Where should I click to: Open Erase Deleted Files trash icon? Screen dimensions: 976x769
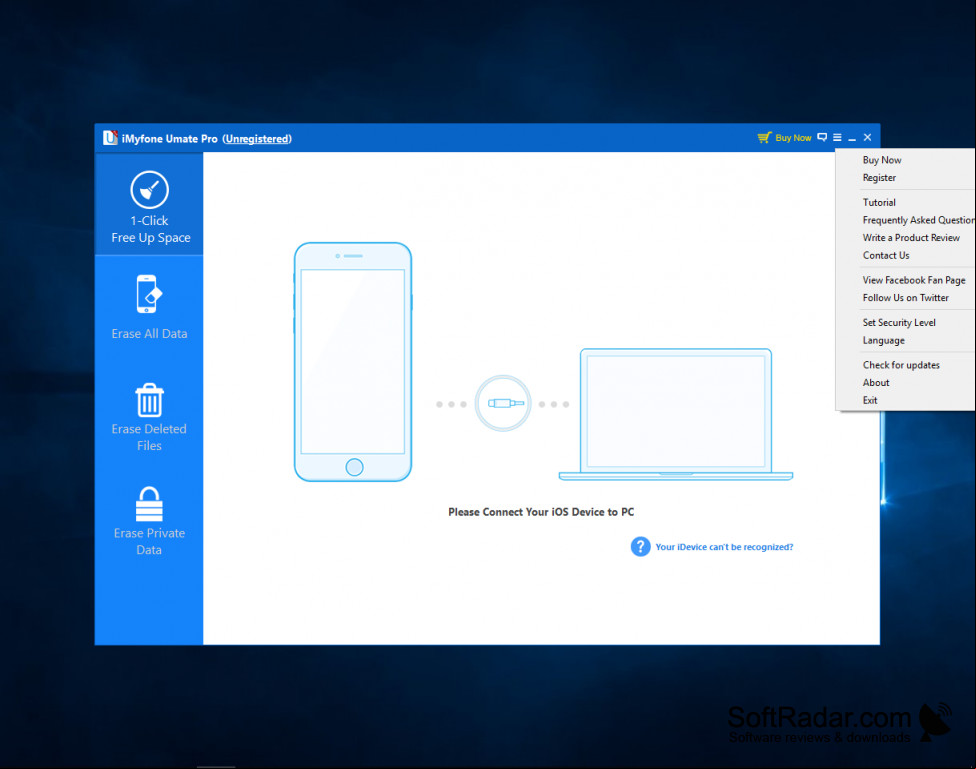tap(149, 400)
